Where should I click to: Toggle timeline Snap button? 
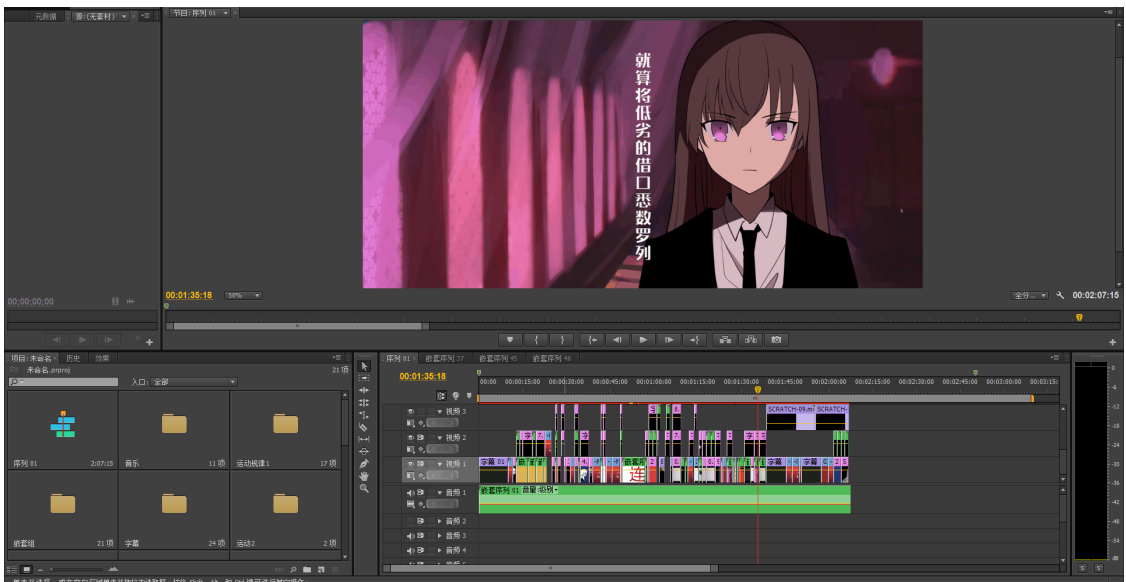[442, 396]
